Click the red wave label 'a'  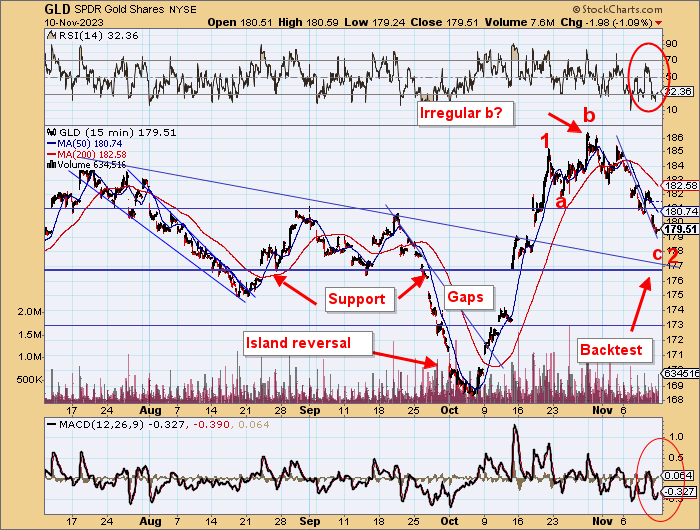[x=561, y=202]
